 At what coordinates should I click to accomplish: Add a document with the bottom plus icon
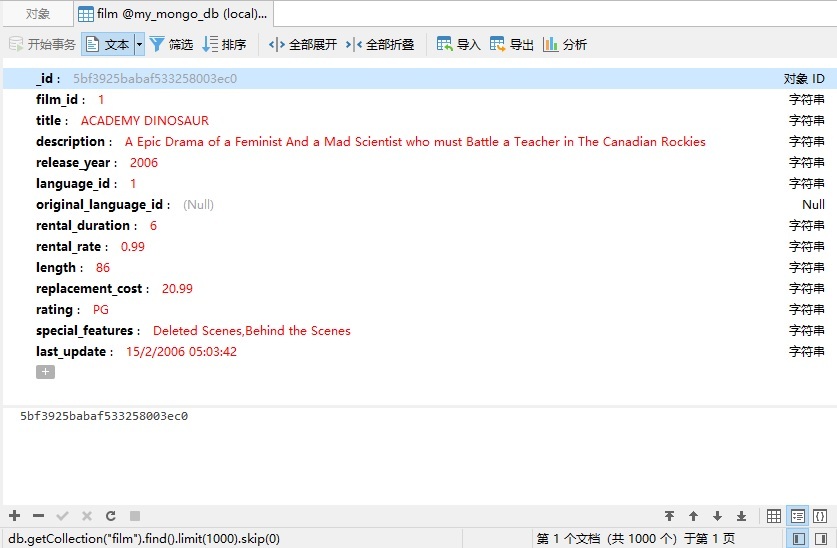pyautogui.click(x=14, y=515)
